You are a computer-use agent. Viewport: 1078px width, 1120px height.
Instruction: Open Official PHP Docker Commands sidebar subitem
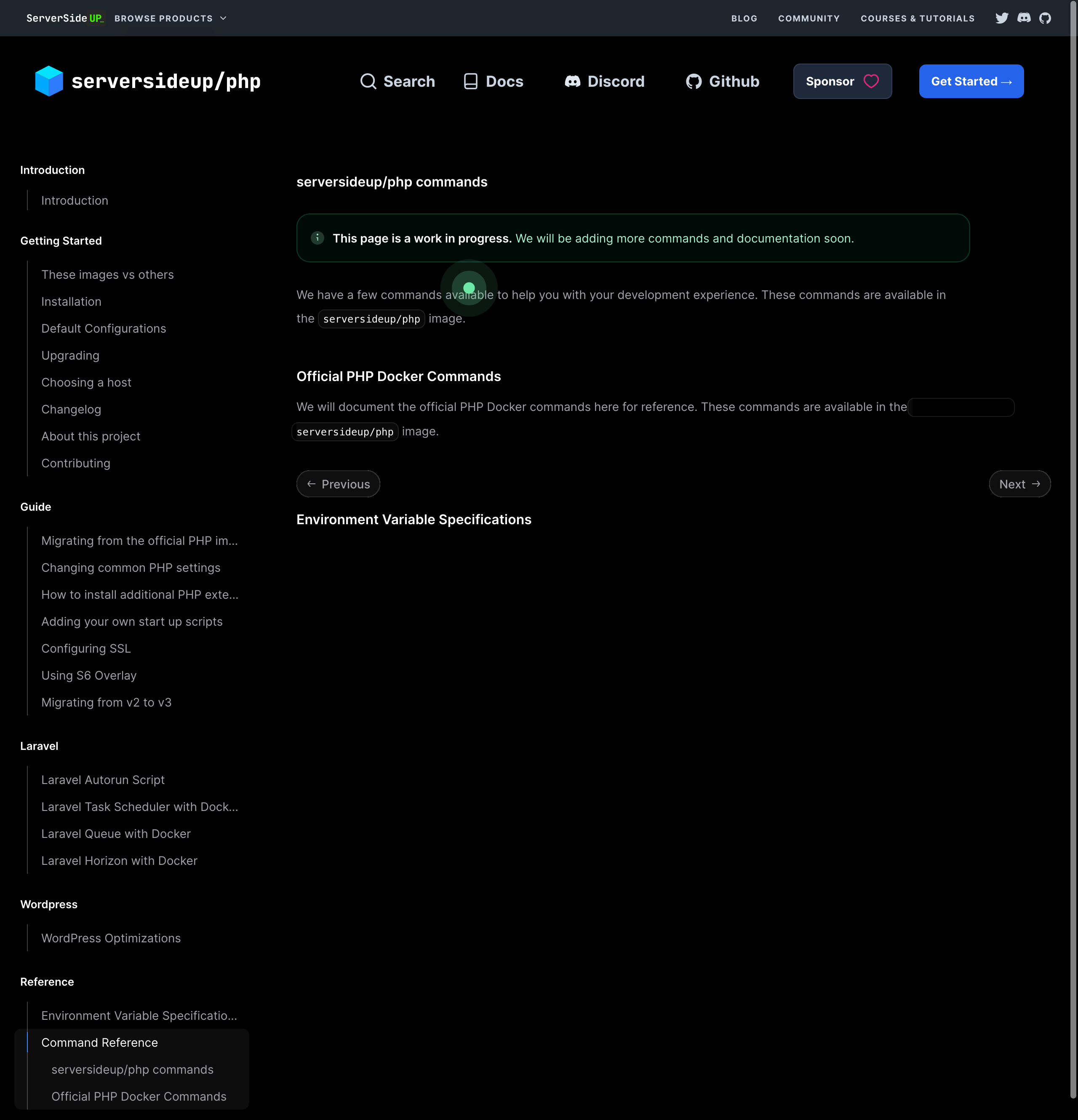(x=139, y=1096)
